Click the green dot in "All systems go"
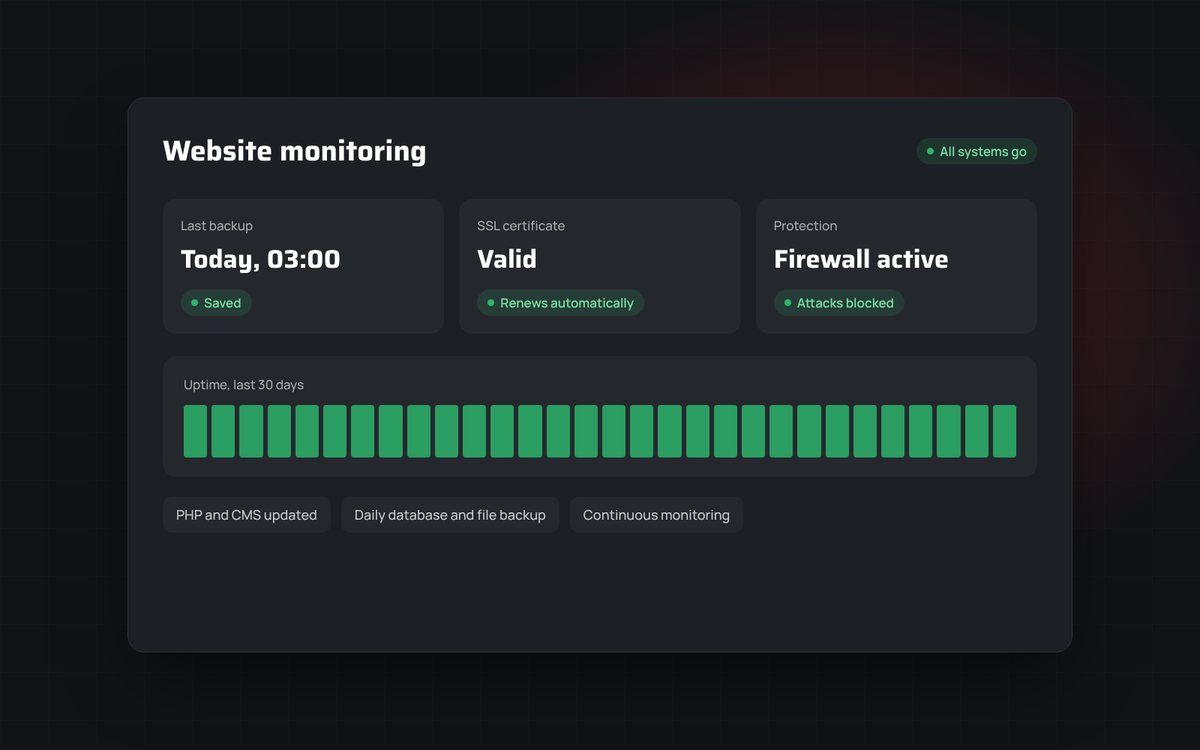1200x750 pixels. pyautogui.click(x=930, y=152)
